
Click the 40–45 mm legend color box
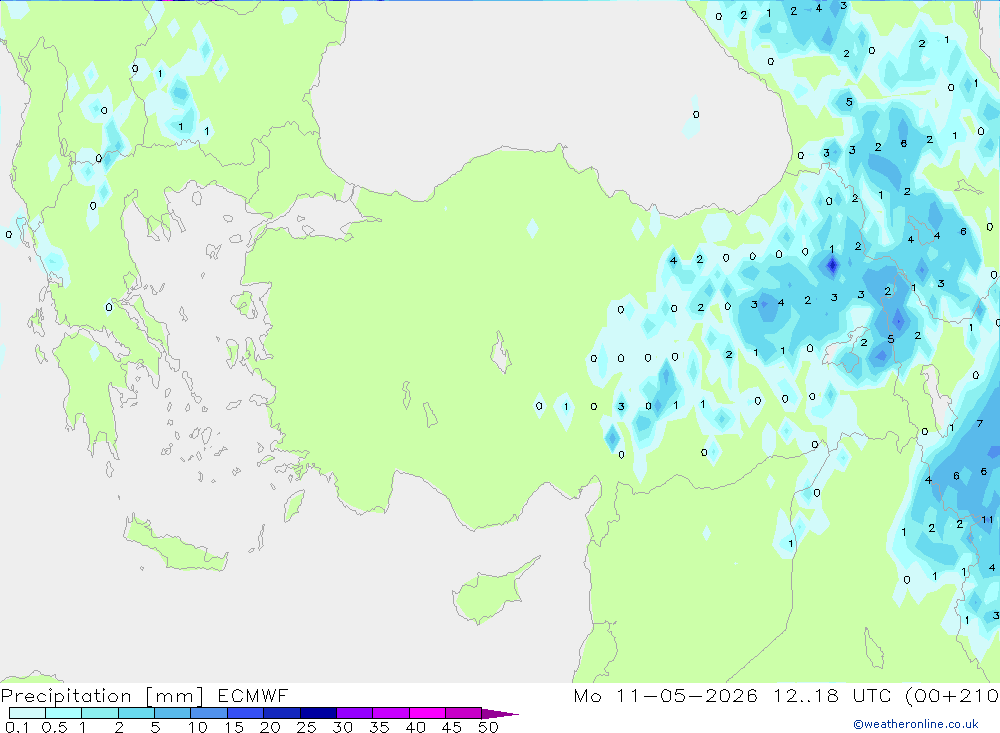click(x=427, y=713)
